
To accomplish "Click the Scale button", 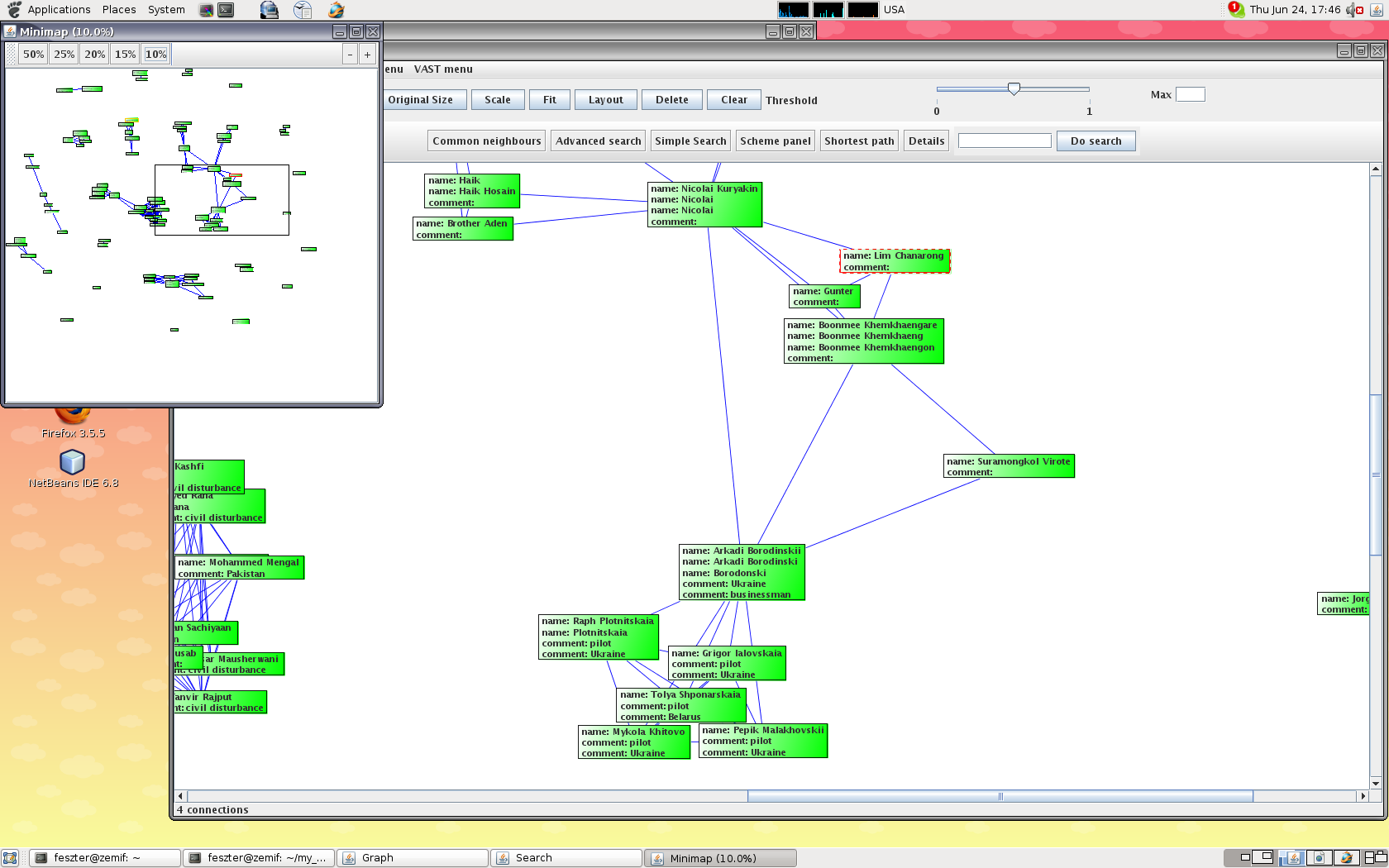I will point(498,100).
